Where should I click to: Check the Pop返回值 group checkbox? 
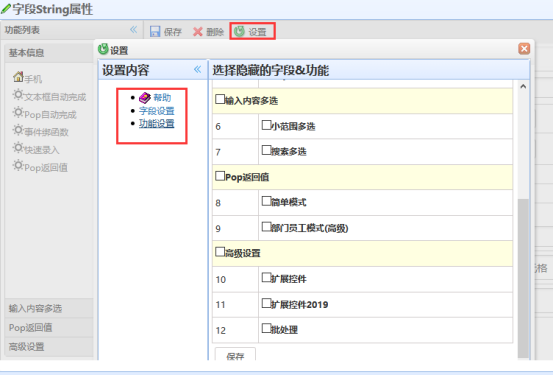point(220,176)
